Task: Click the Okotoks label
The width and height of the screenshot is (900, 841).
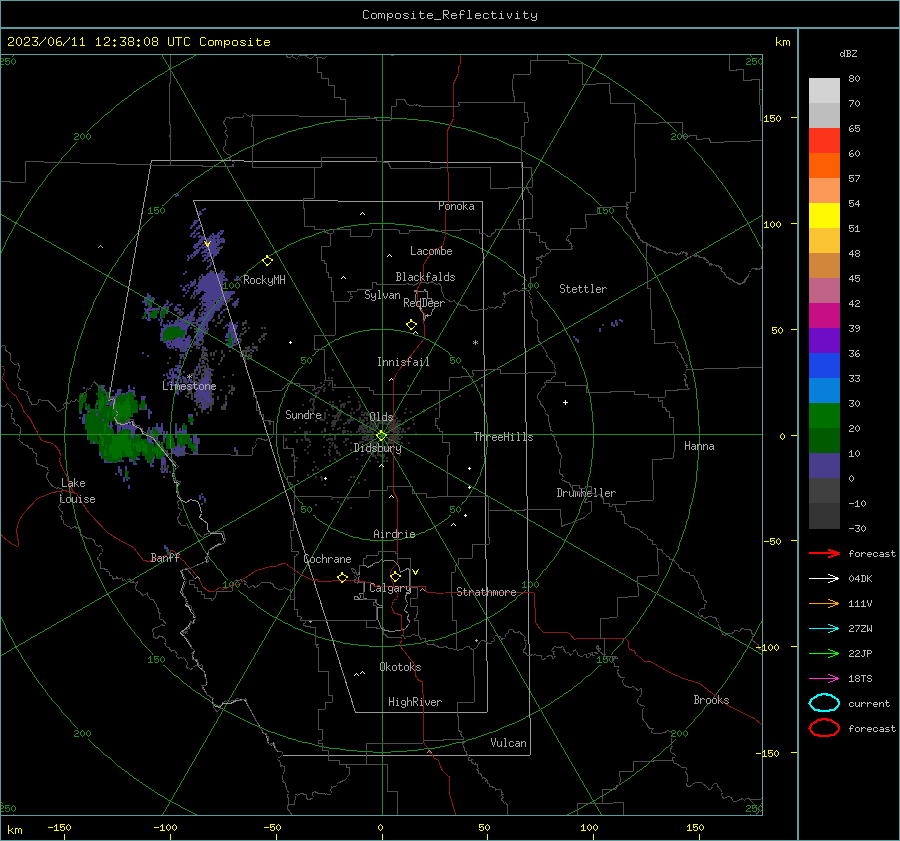Action: 400,667
